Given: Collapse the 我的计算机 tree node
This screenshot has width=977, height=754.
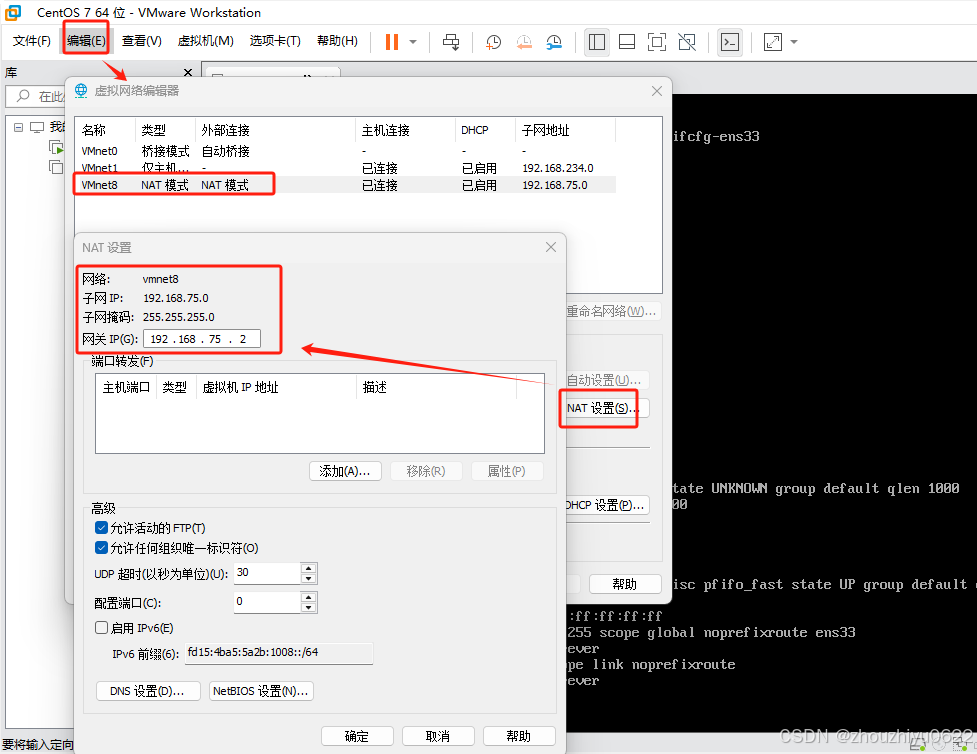Looking at the screenshot, I should point(19,127).
